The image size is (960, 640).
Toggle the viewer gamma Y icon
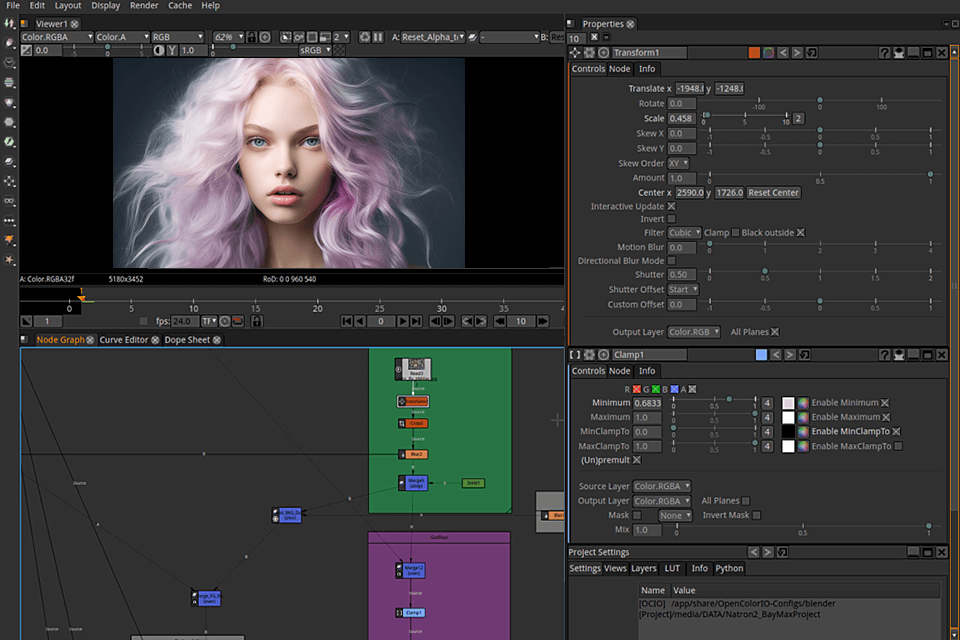[172, 50]
